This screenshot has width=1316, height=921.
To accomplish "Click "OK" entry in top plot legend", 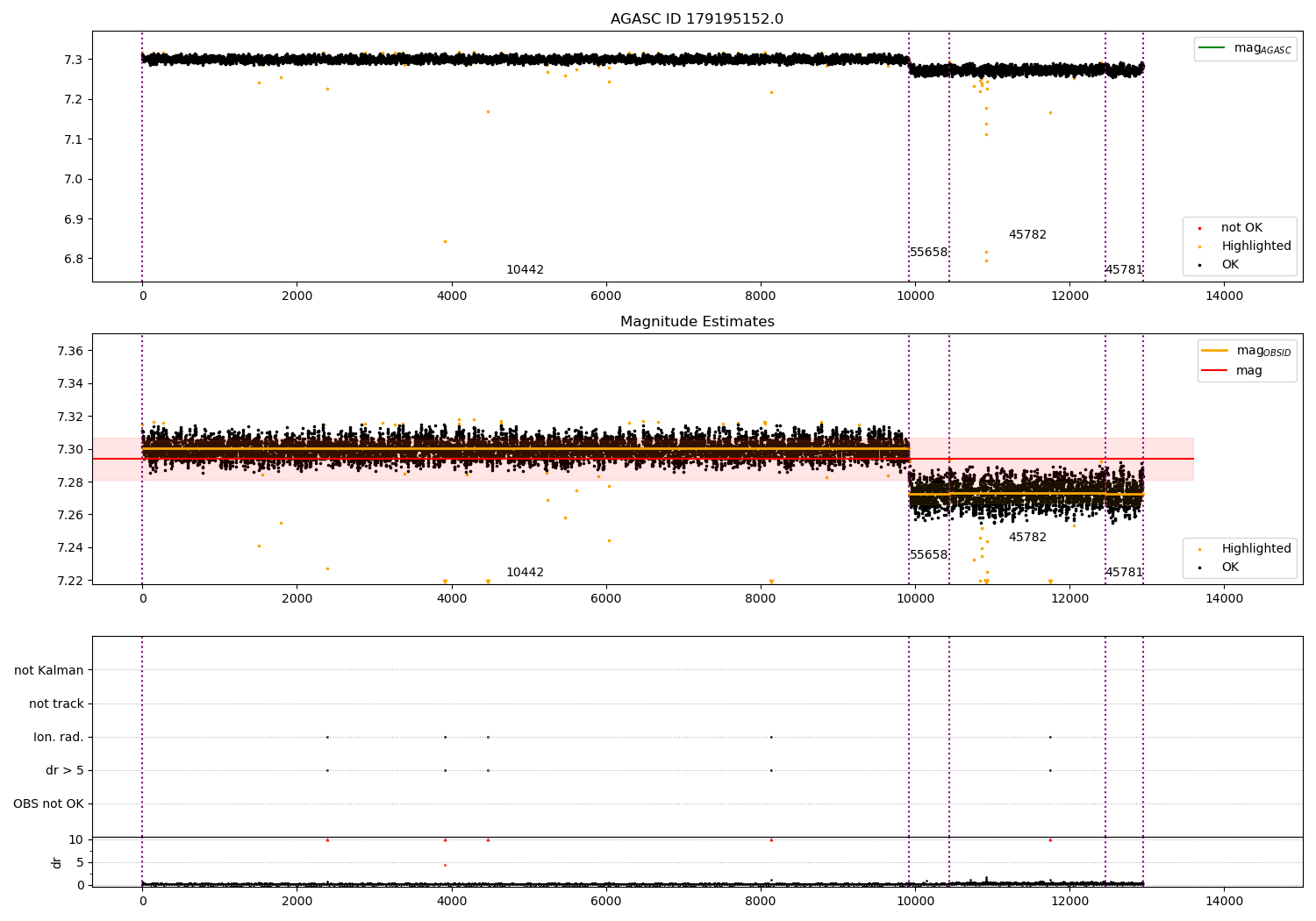I will click(1230, 265).
